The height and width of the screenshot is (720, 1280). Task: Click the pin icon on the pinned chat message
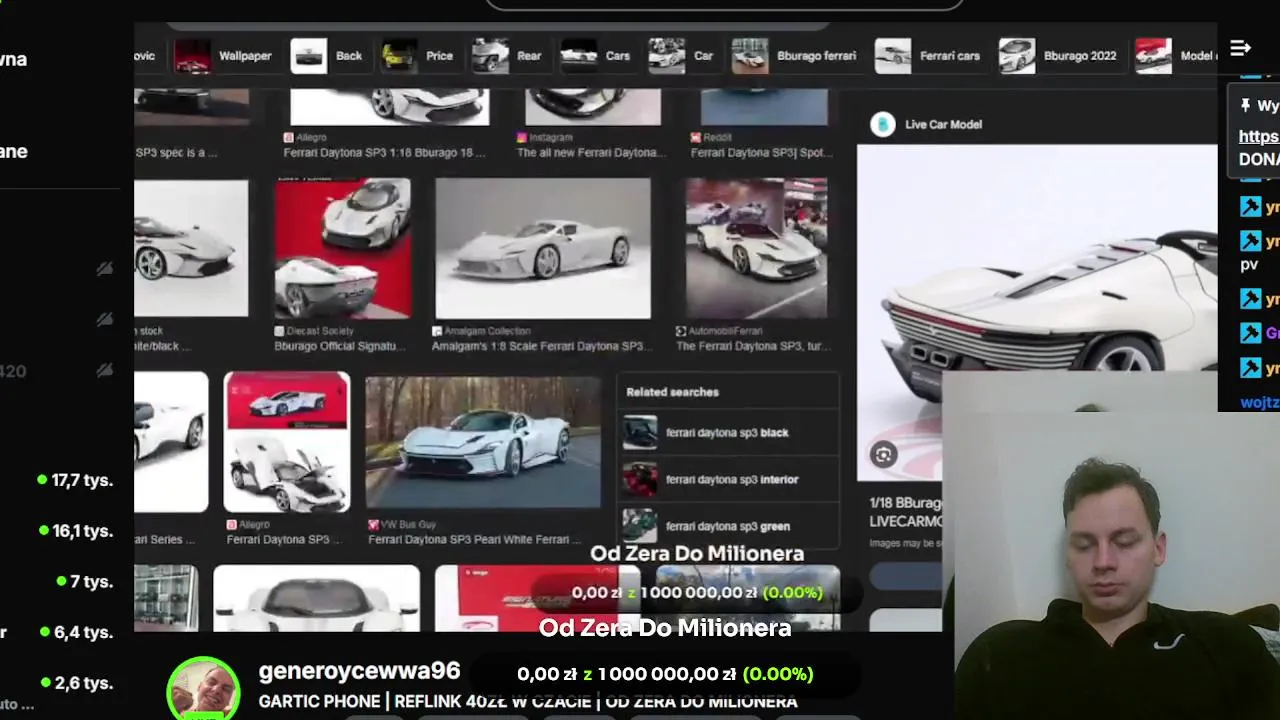point(1245,105)
